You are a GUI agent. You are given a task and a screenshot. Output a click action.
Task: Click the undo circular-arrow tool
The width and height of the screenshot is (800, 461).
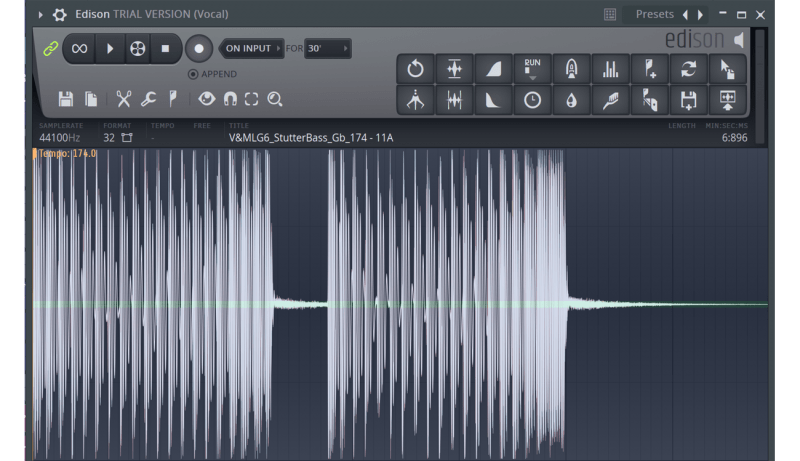point(415,69)
